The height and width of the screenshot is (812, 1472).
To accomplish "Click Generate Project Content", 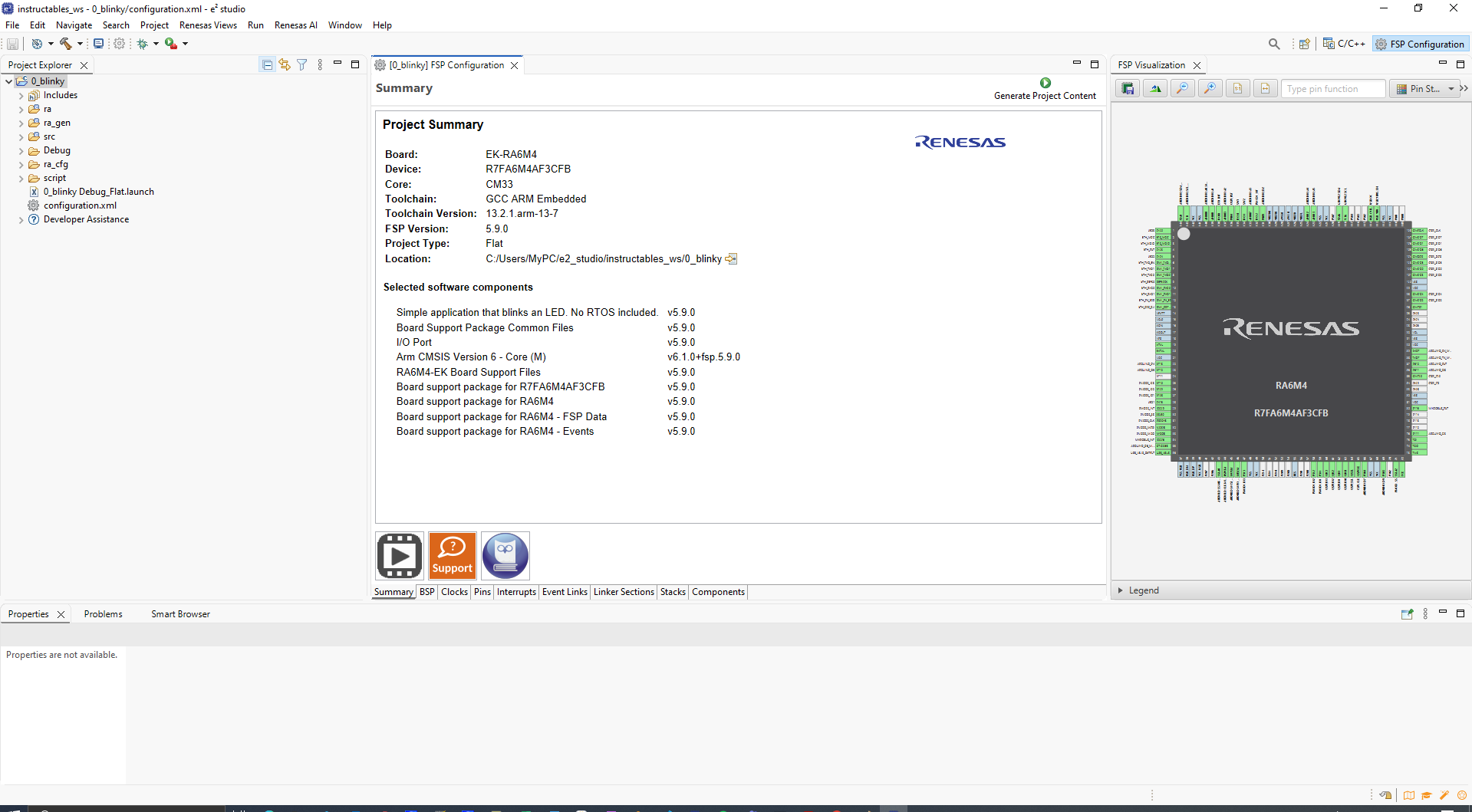I will click(1045, 88).
